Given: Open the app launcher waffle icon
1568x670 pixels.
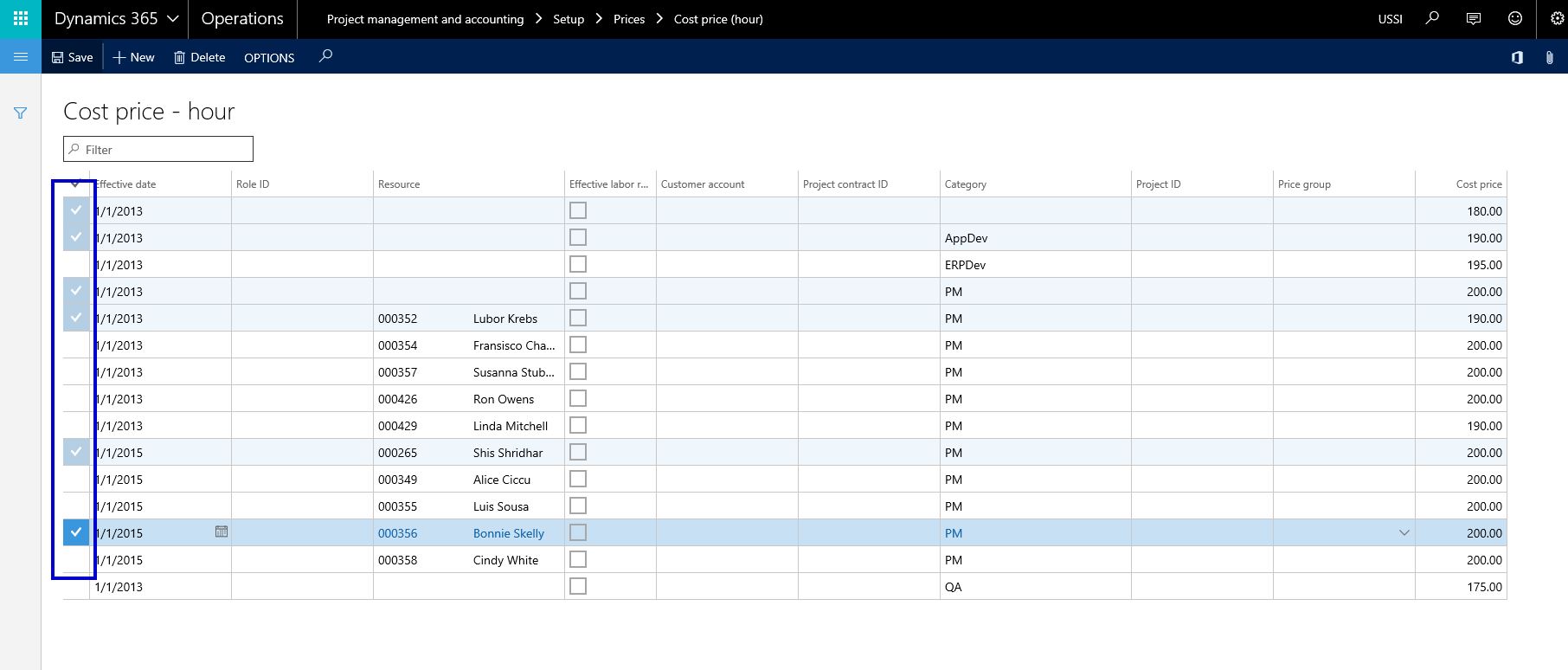Looking at the screenshot, I should pos(21,18).
